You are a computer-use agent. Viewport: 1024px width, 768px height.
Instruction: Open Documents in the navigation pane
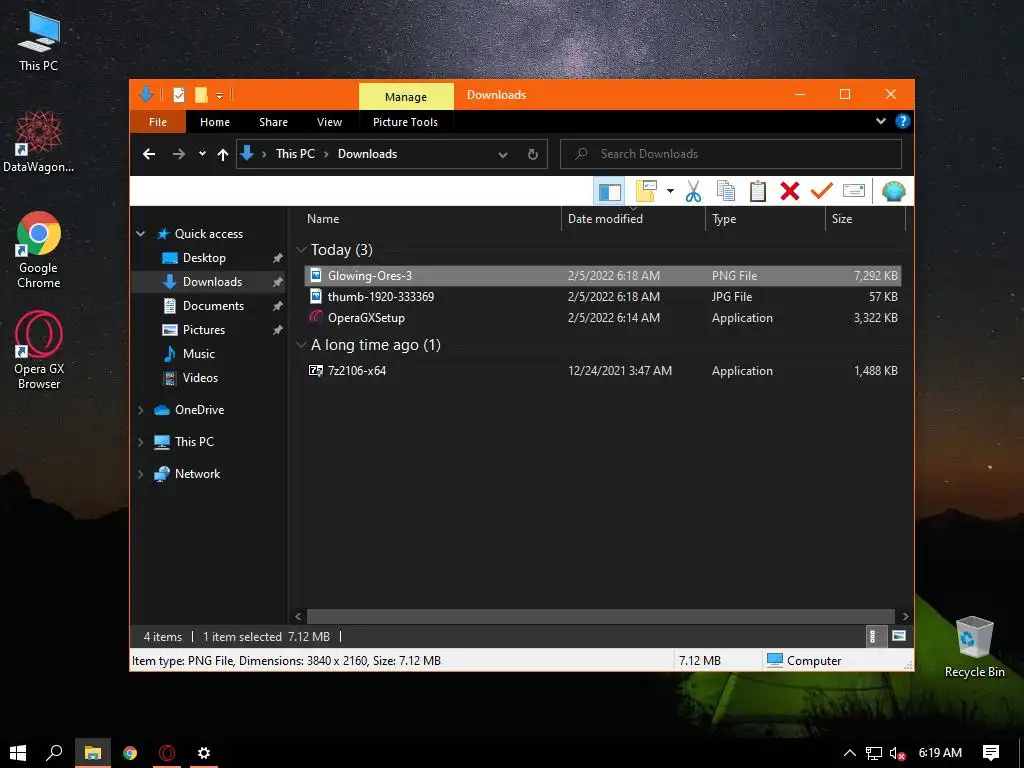213,306
